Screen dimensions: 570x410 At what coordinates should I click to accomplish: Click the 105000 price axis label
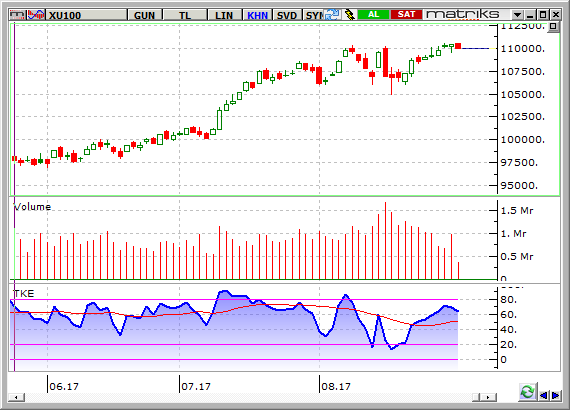click(522, 95)
